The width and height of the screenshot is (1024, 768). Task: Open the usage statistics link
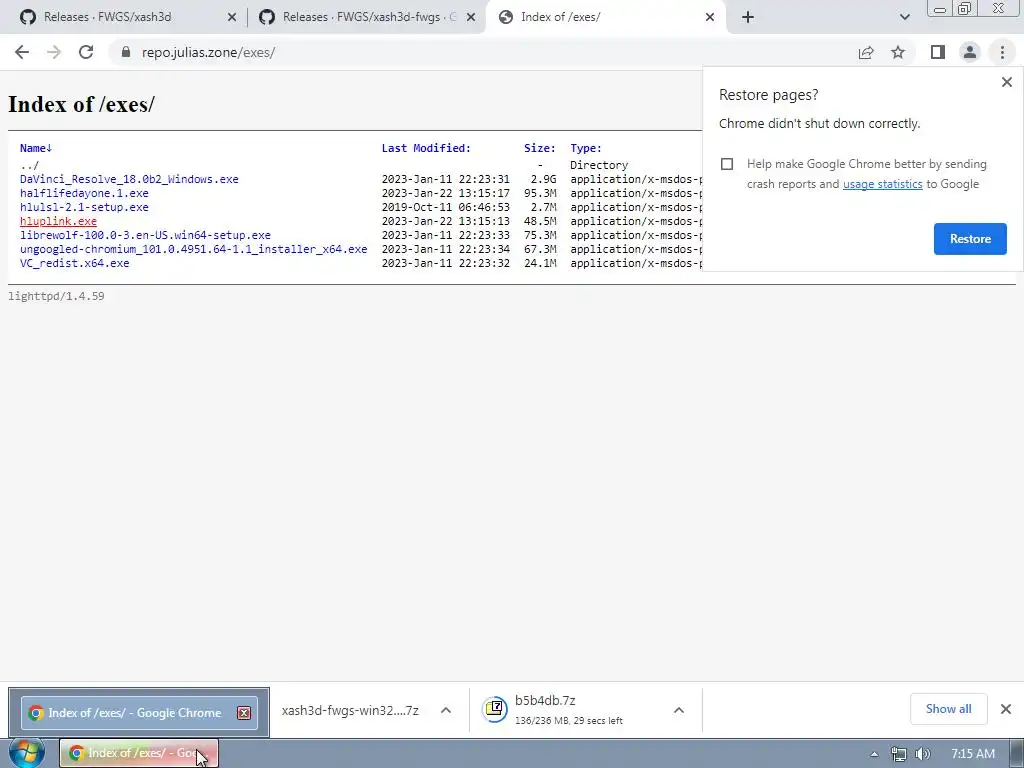click(x=882, y=184)
